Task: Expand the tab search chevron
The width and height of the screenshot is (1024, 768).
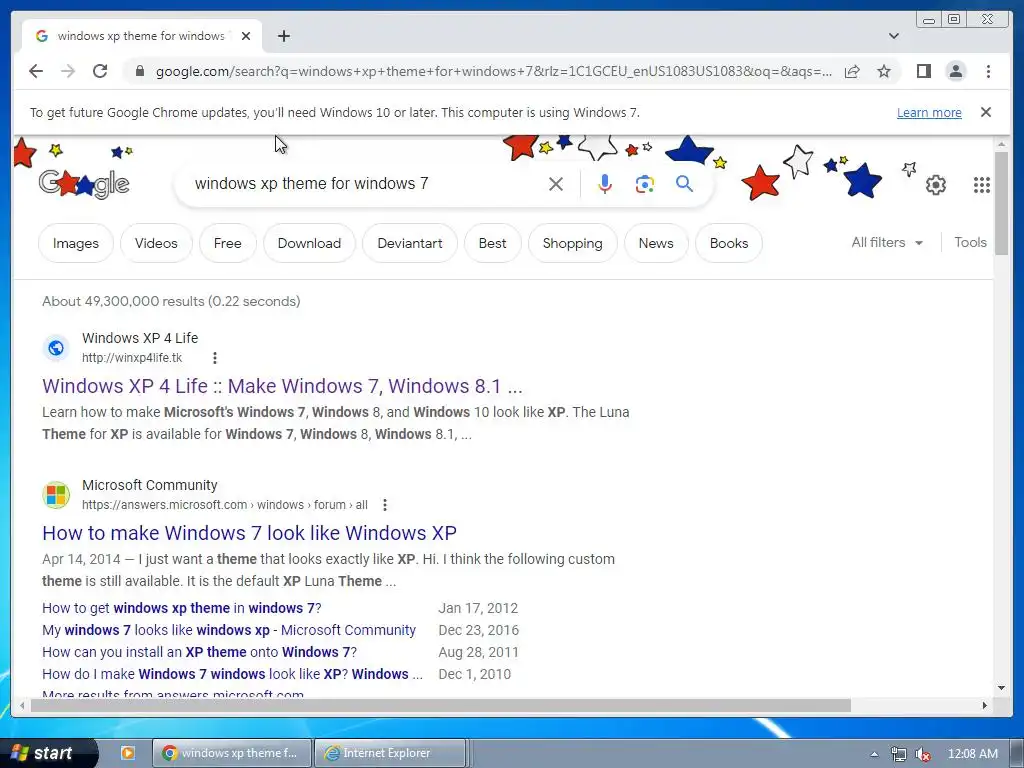Action: 893,36
